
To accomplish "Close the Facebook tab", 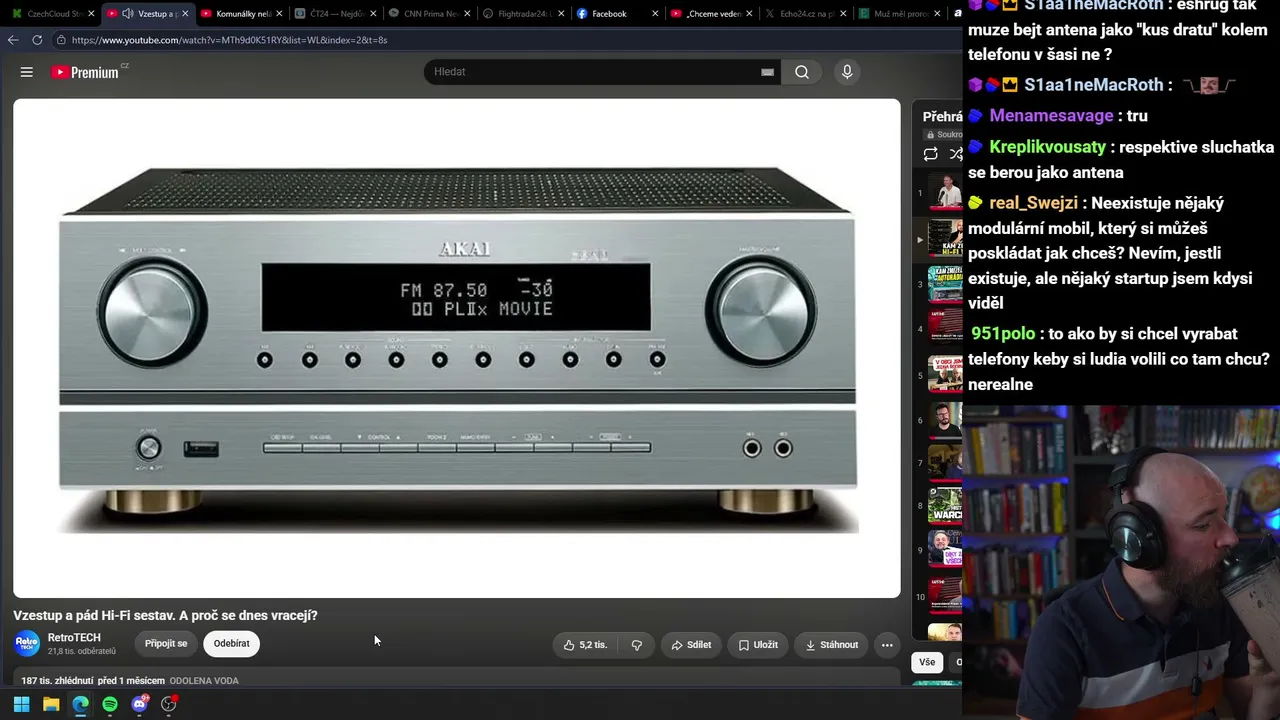I will pyautogui.click(x=656, y=14).
